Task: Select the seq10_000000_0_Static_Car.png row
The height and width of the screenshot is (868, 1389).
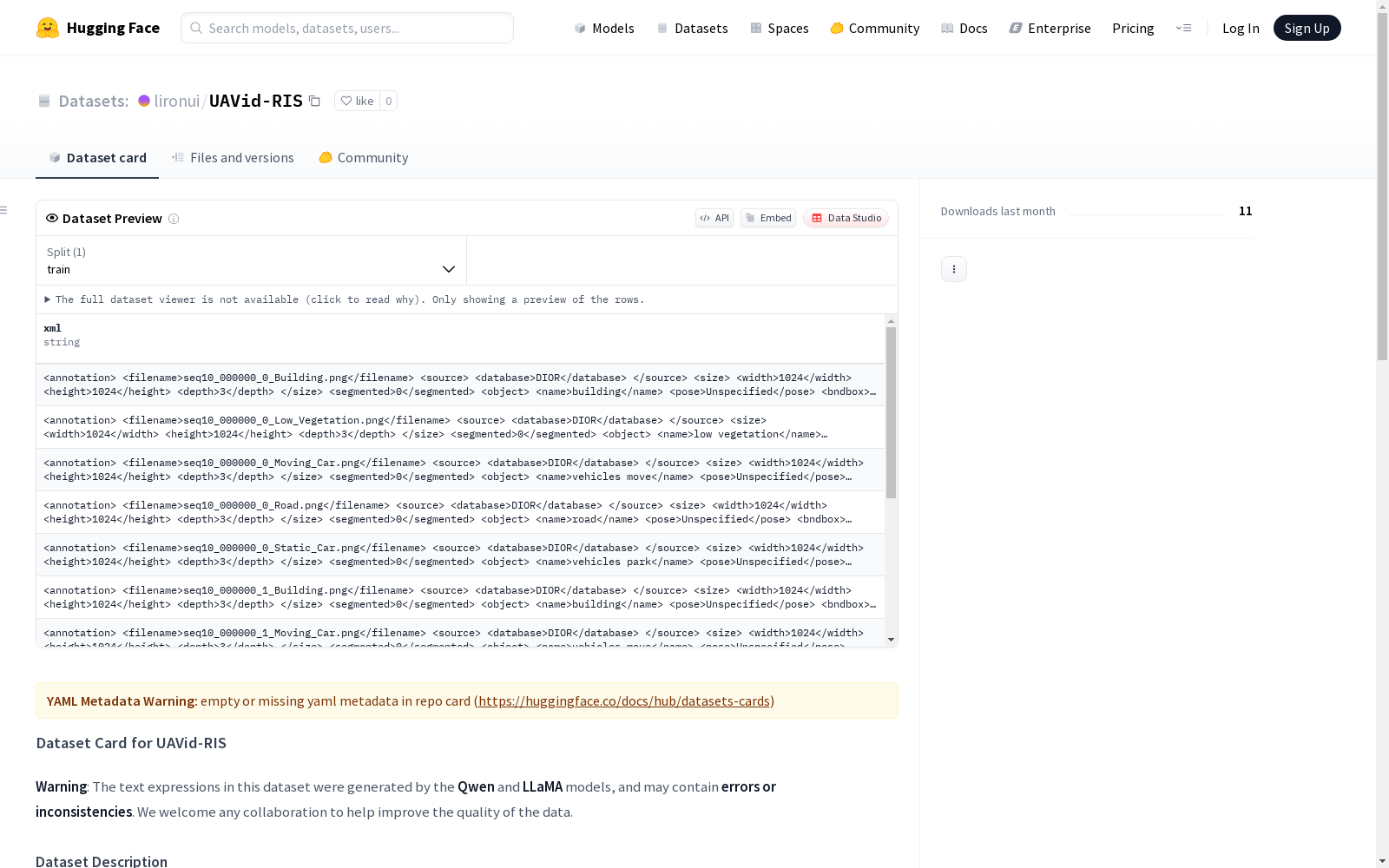Action: tap(460, 555)
